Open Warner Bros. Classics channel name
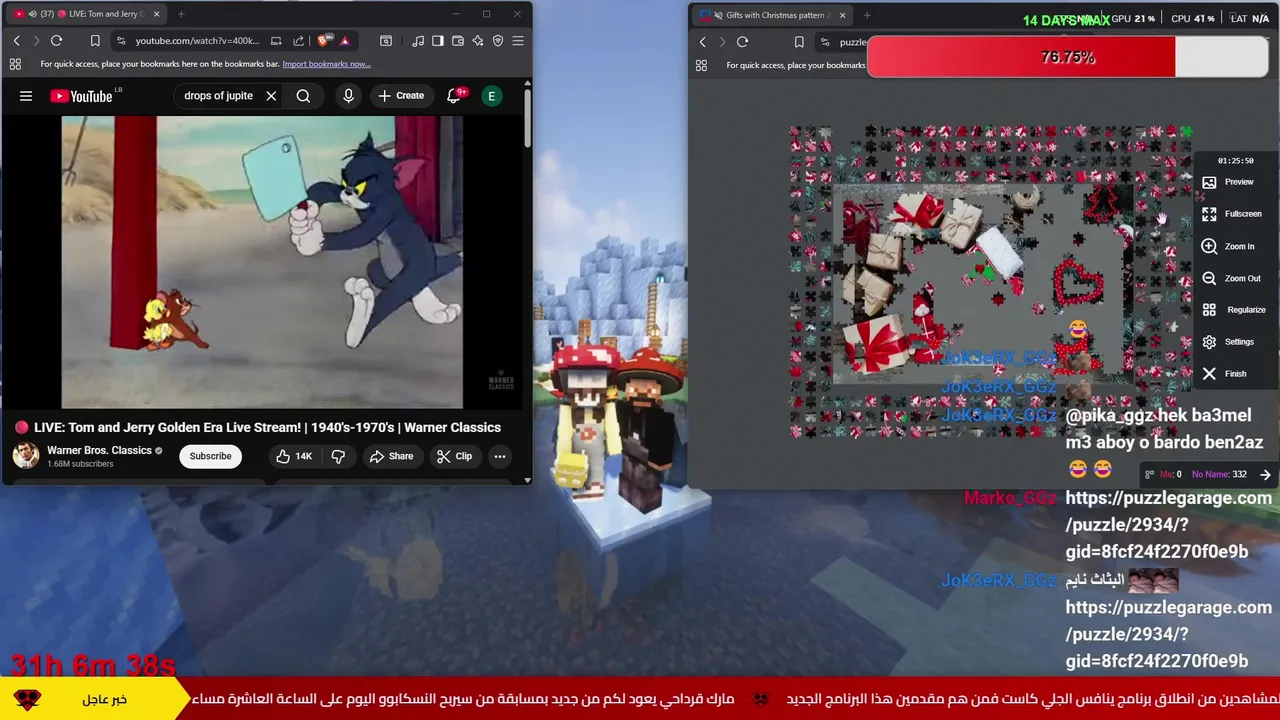 pos(99,450)
